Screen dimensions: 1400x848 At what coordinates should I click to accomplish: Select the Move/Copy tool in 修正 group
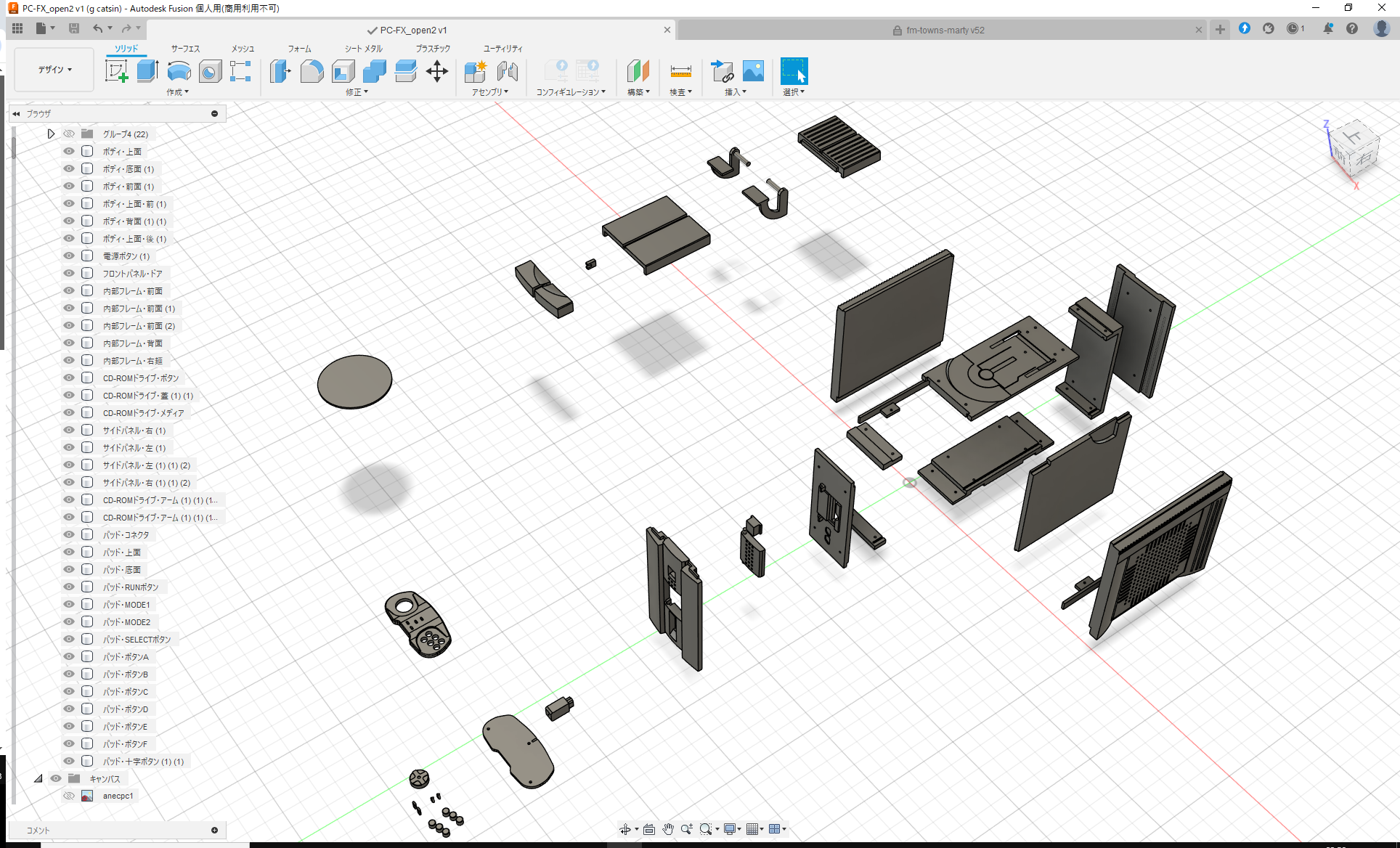(x=437, y=71)
